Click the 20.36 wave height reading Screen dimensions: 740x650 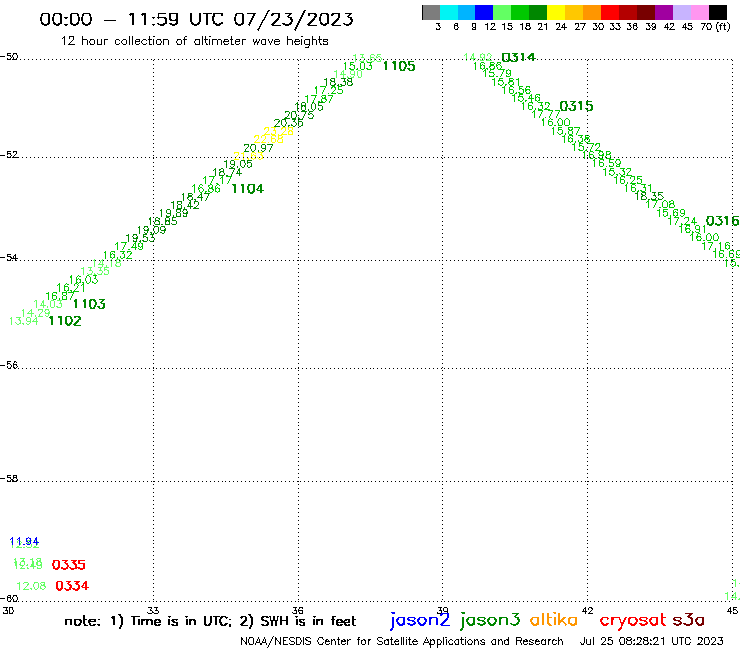tap(288, 123)
